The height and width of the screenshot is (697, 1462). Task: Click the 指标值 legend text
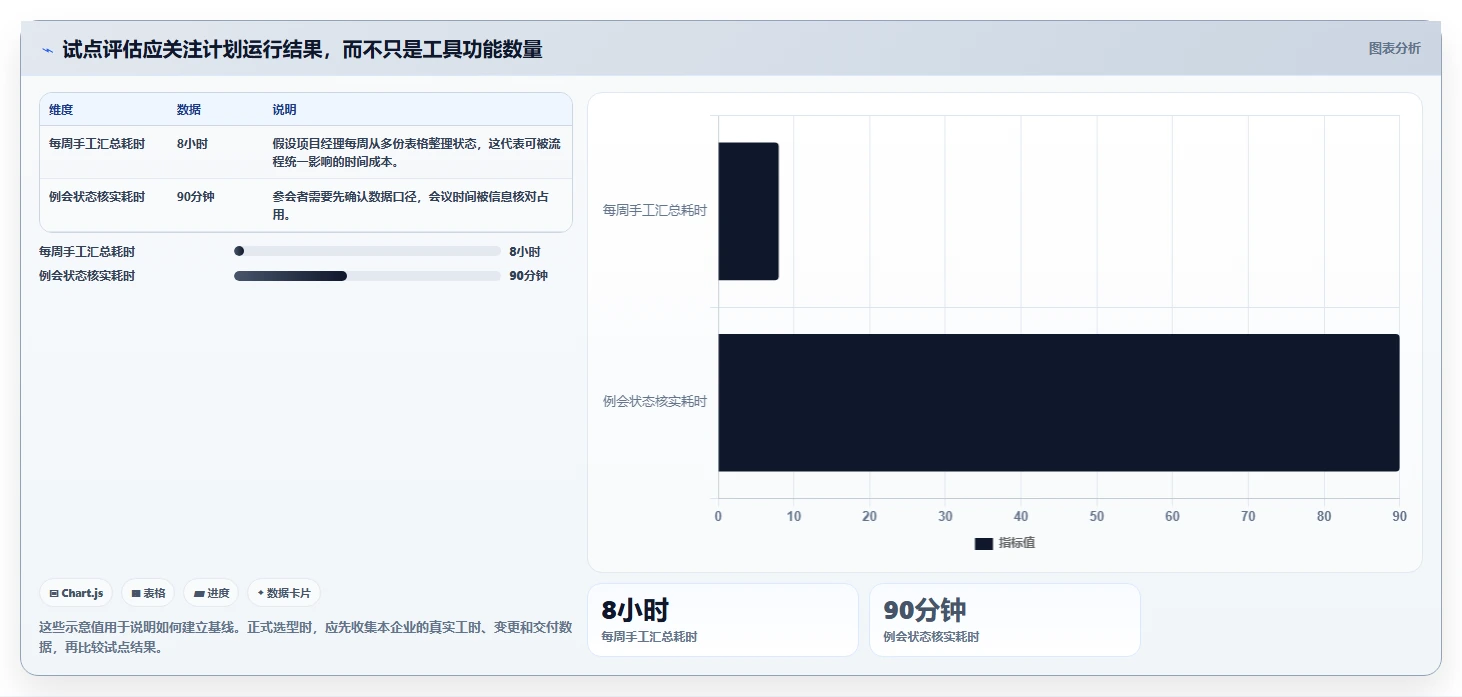[1017, 543]
